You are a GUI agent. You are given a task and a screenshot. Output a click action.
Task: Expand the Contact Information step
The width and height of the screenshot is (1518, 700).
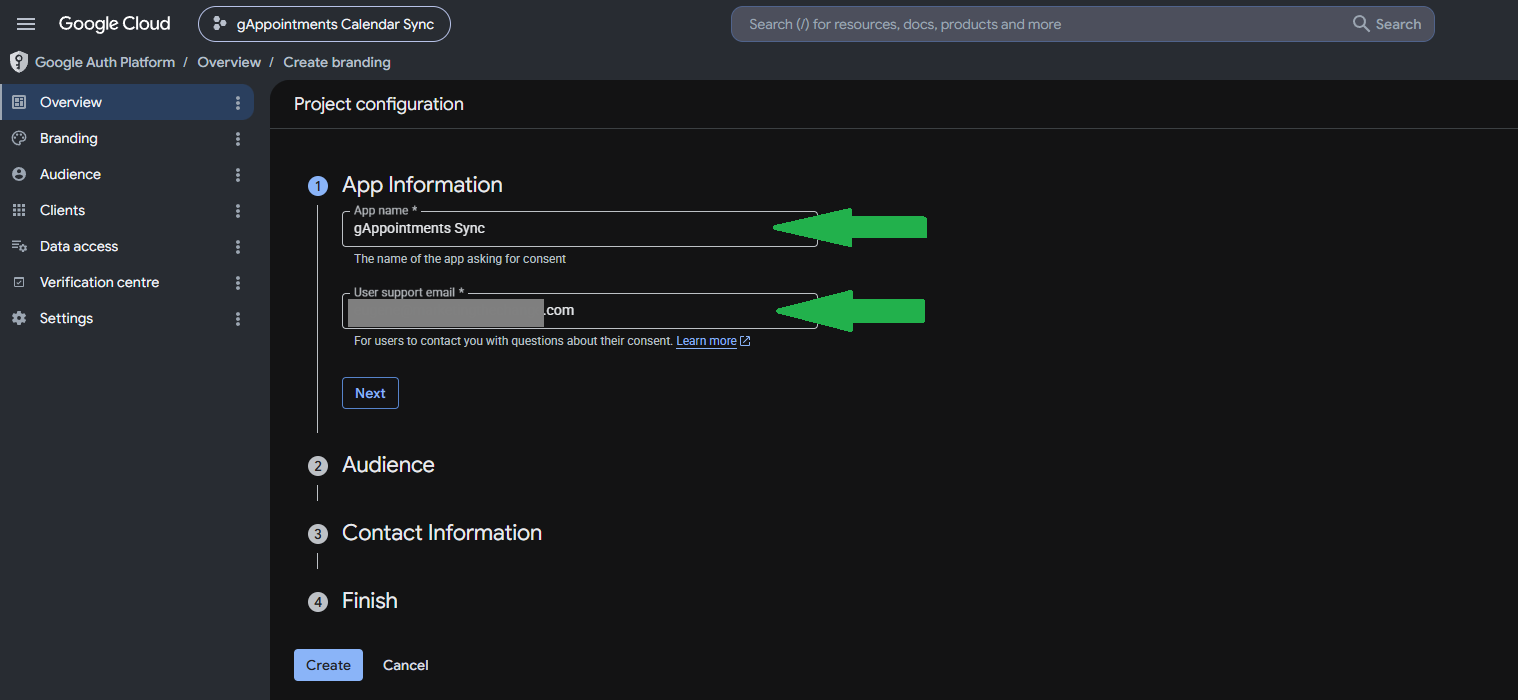coord(442,533)
